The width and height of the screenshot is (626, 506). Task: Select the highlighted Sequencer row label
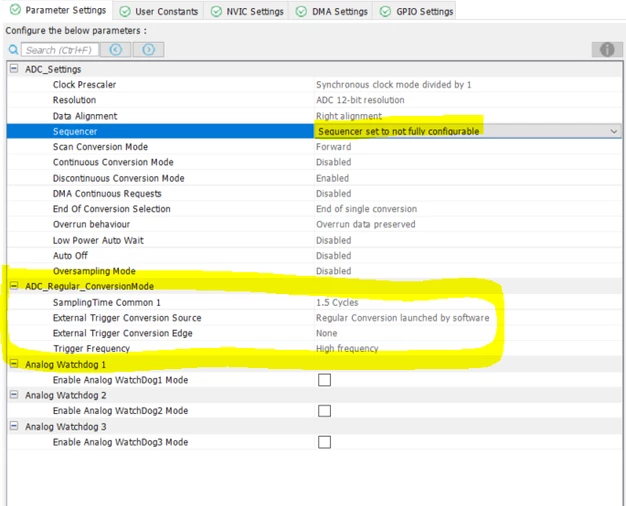(75, 131)
